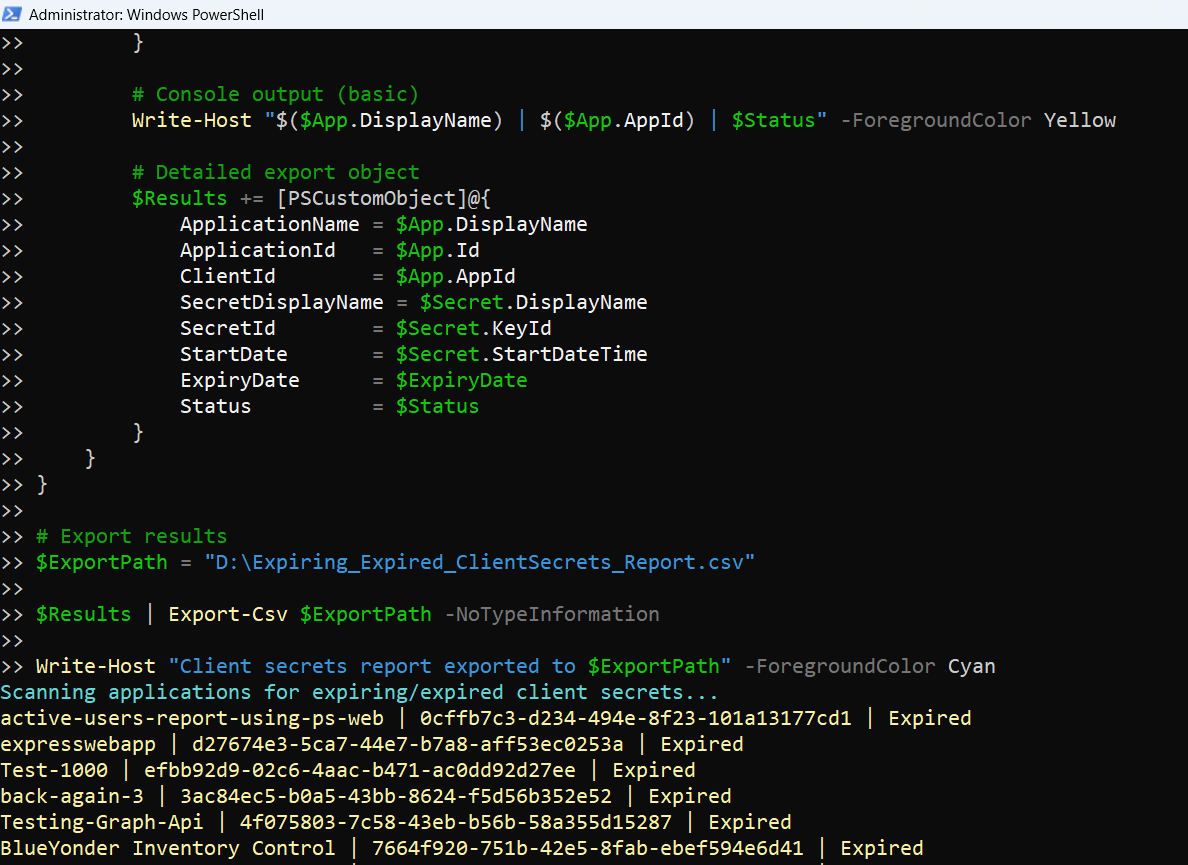Click the $Secret.KeyId value

click(x=473, y=328)
